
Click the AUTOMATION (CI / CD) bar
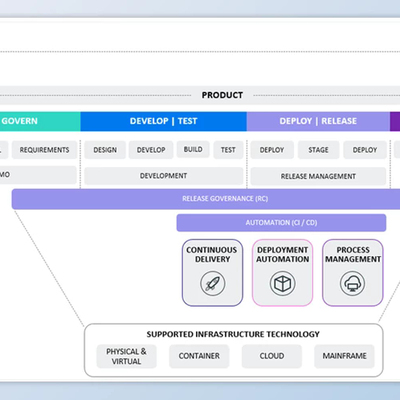281,223
